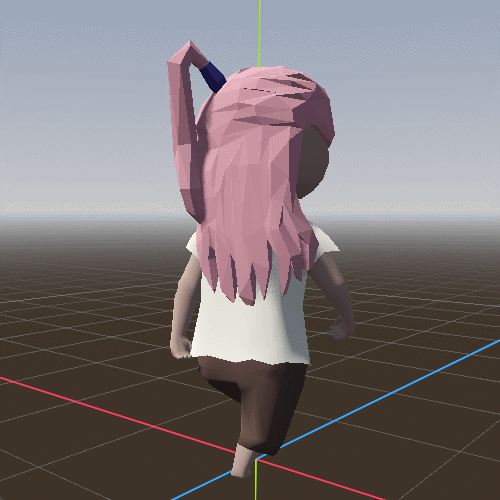Click the character's raised pink ponytail

point(185,133)
